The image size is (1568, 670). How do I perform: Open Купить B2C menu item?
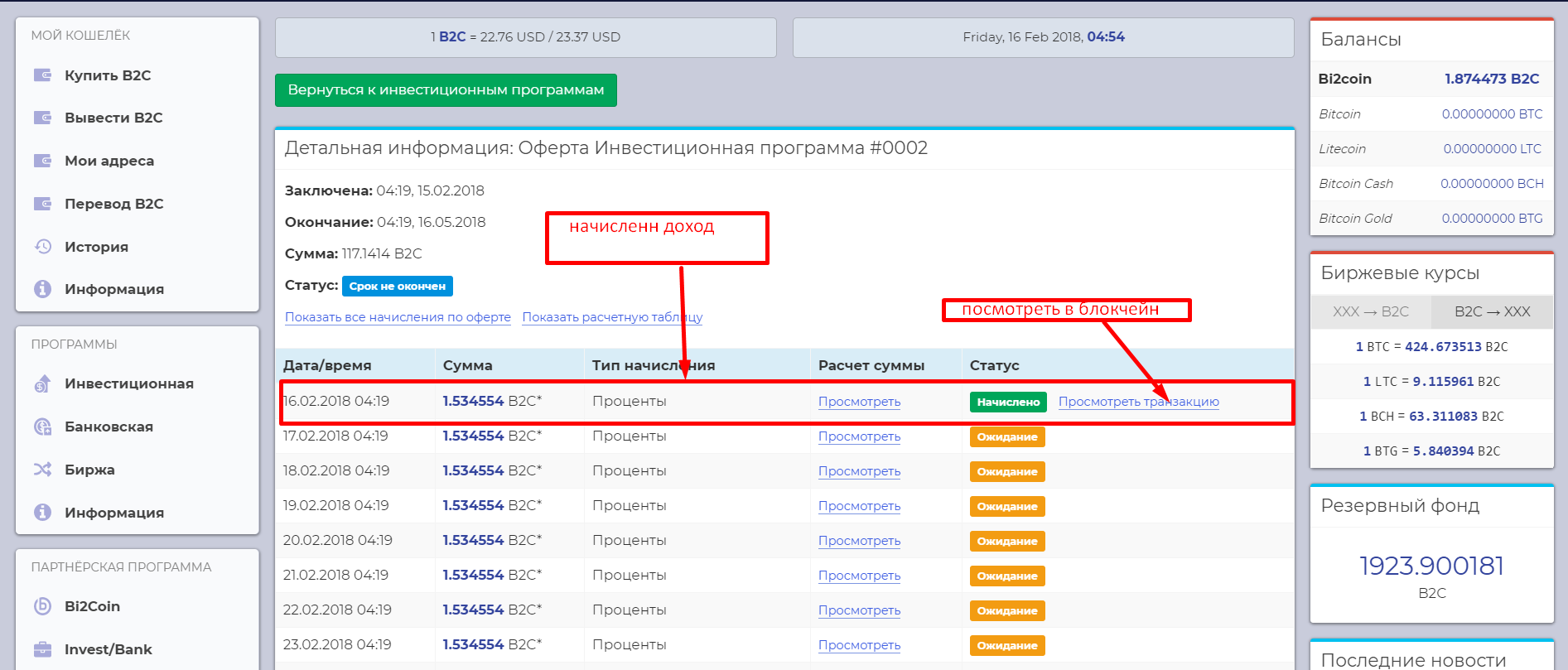(x=108, y=75)
